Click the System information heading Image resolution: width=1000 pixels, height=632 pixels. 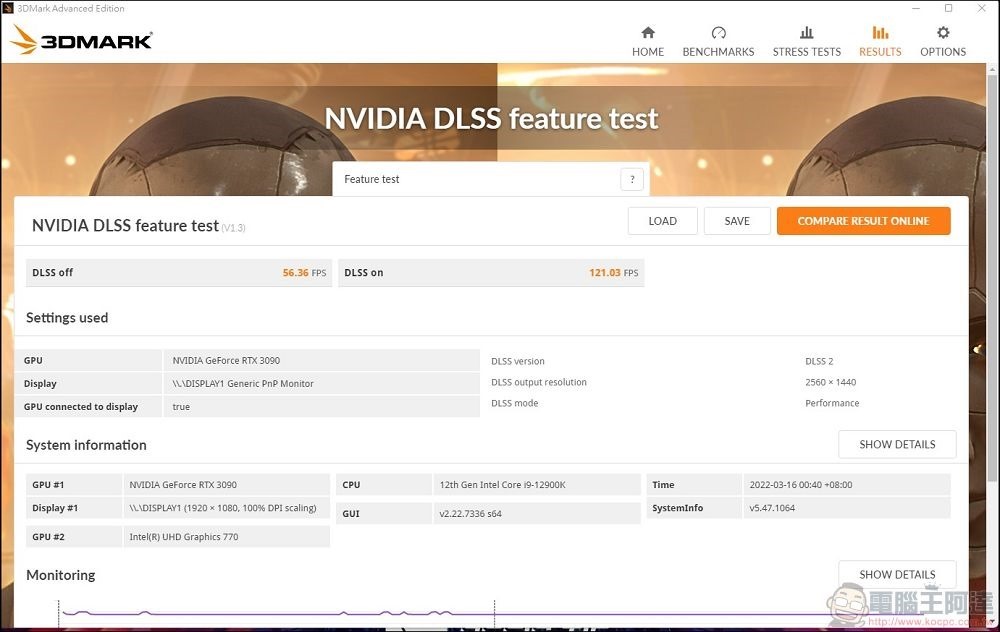[x=86, y=445]
